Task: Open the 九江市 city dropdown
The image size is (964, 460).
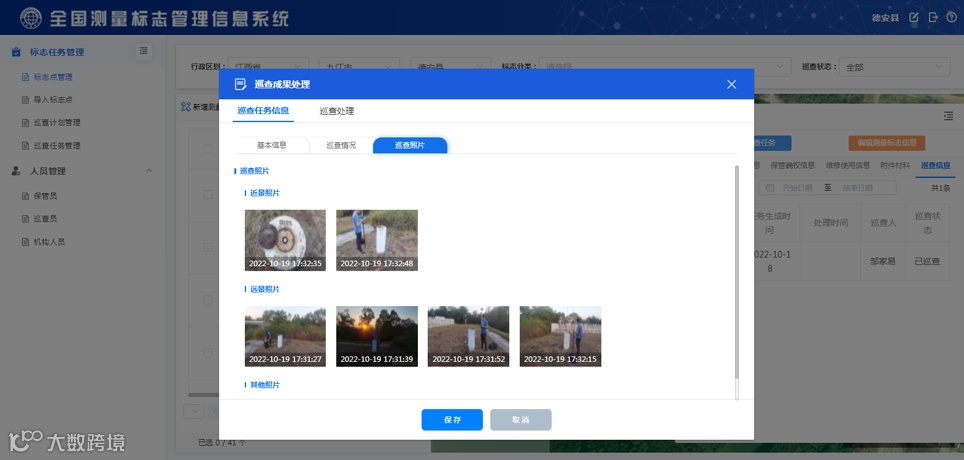Action: click(360, 66)
